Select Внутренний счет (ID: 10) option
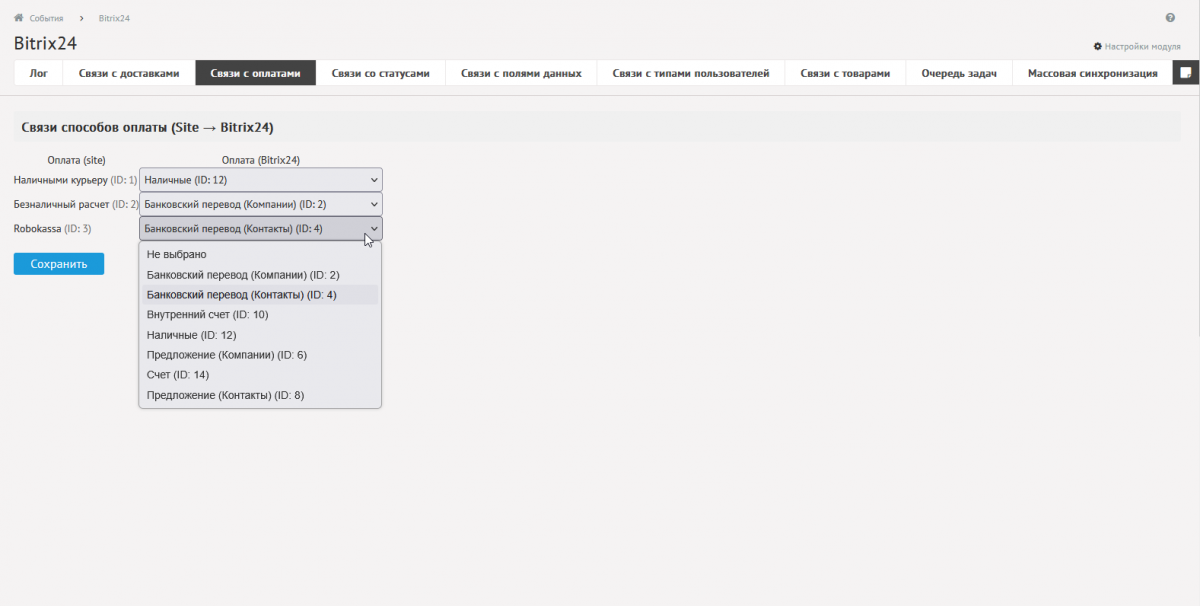Viewport: 1200px width, 606px height. (x=207, y=314)
